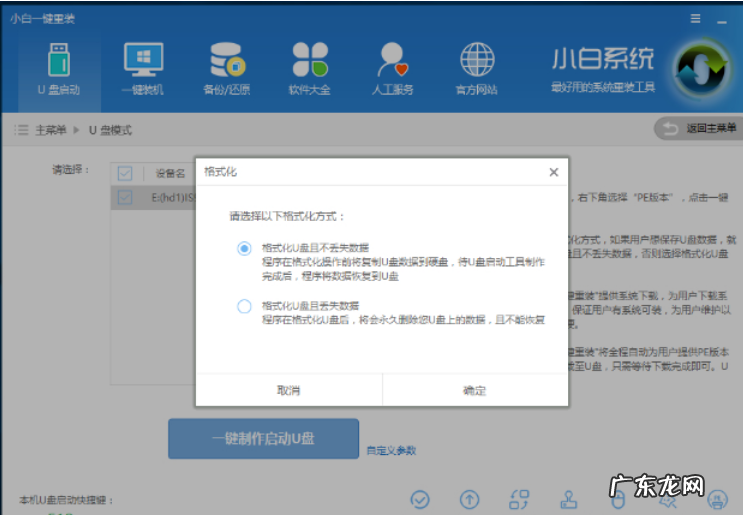Open 官方网站 link icon
This screenshot has width=743, height=515.
(x=477, y=70)
